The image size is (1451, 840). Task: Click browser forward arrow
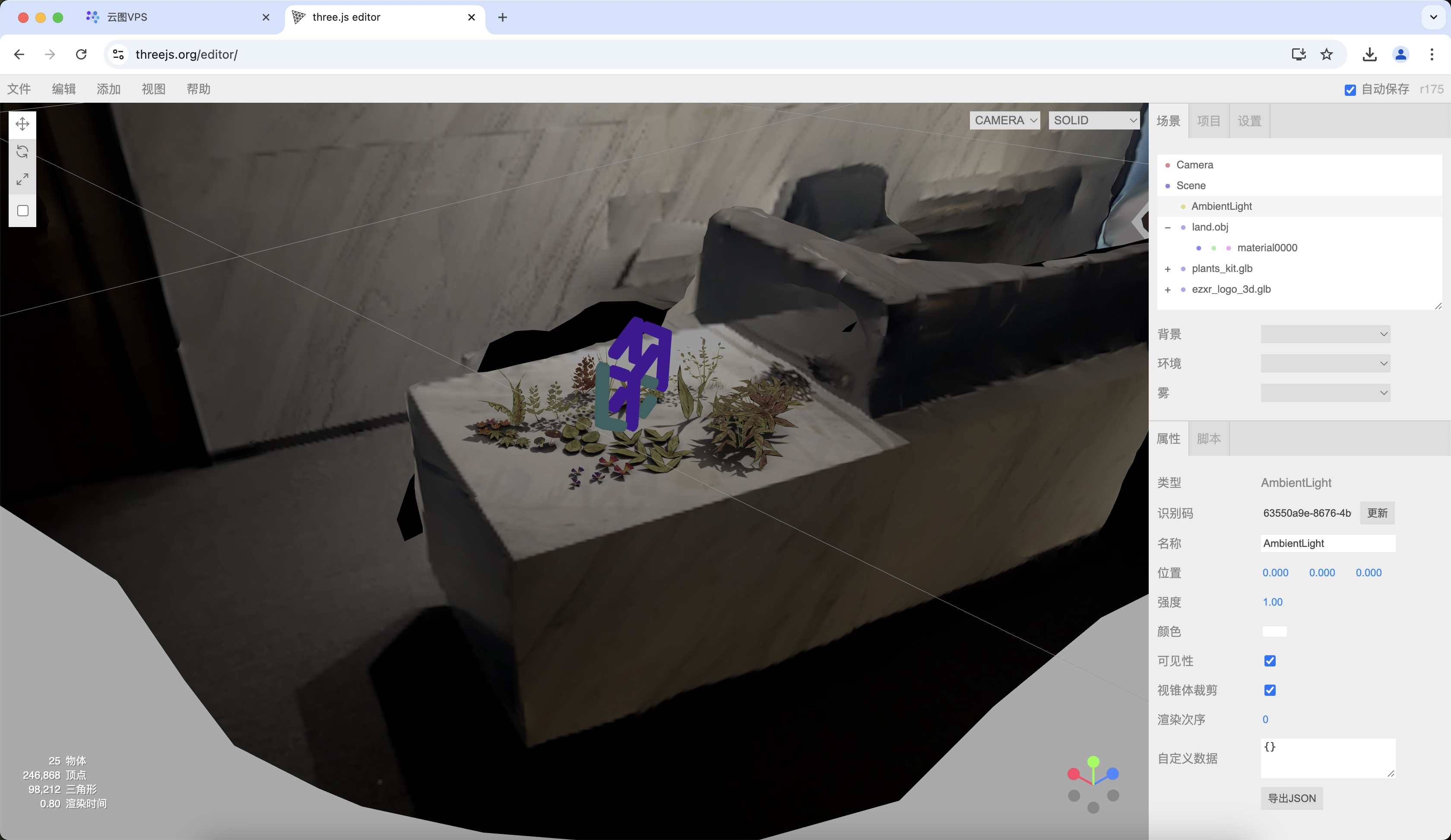point(50,54)
